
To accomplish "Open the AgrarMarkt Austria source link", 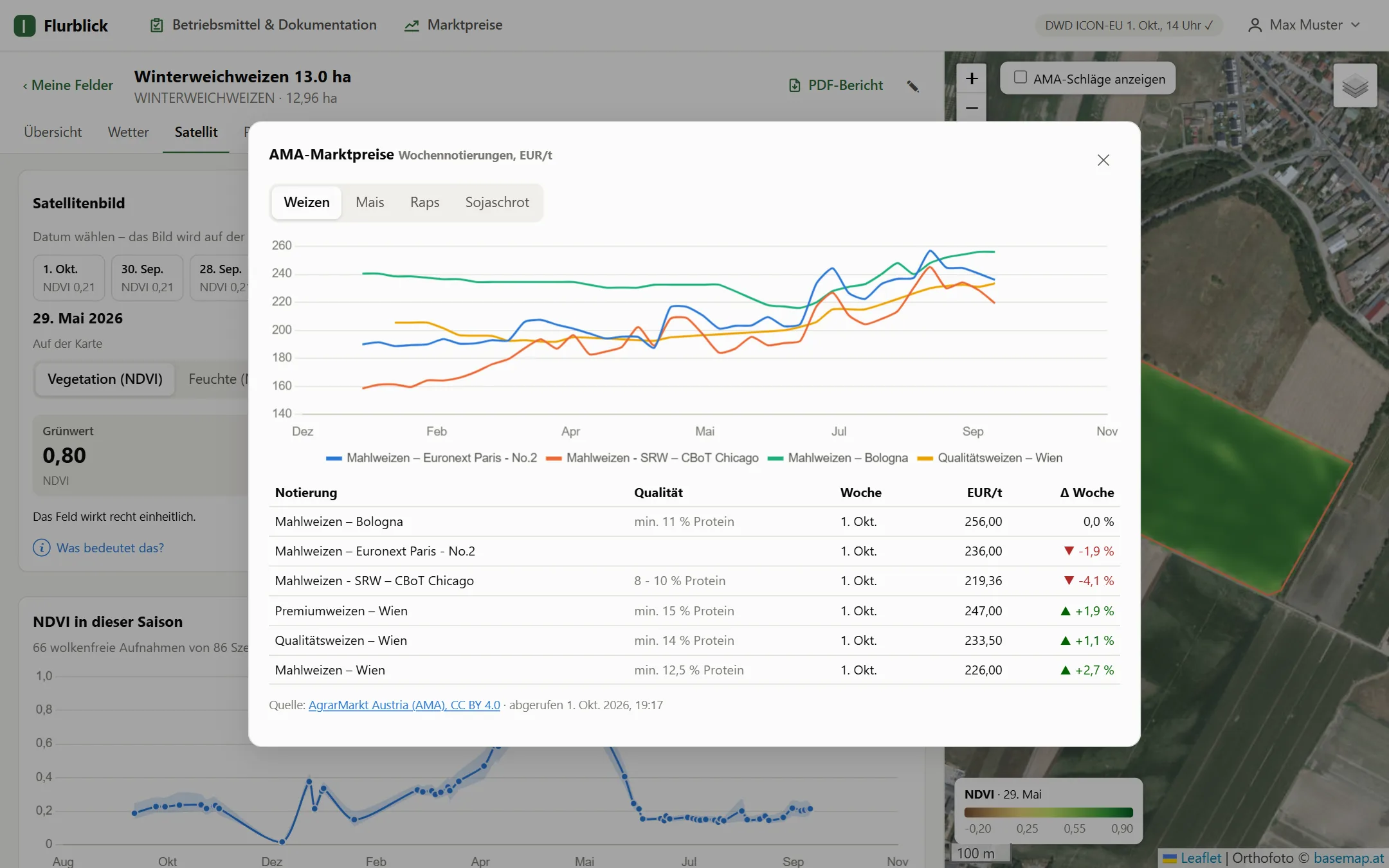I will 404,705.
